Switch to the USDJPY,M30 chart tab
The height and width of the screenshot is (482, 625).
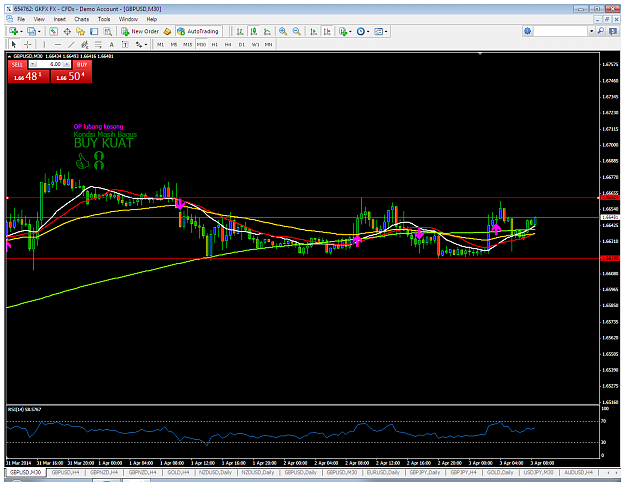tap(538, 472)
